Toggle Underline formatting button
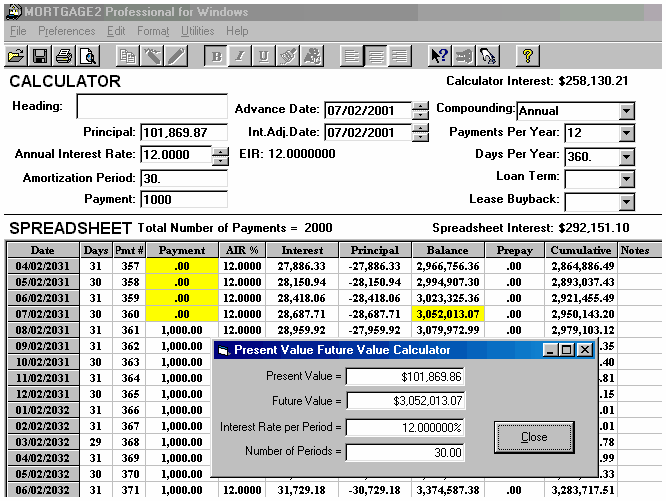The image size is (666, 501). (x=264, y=56)
